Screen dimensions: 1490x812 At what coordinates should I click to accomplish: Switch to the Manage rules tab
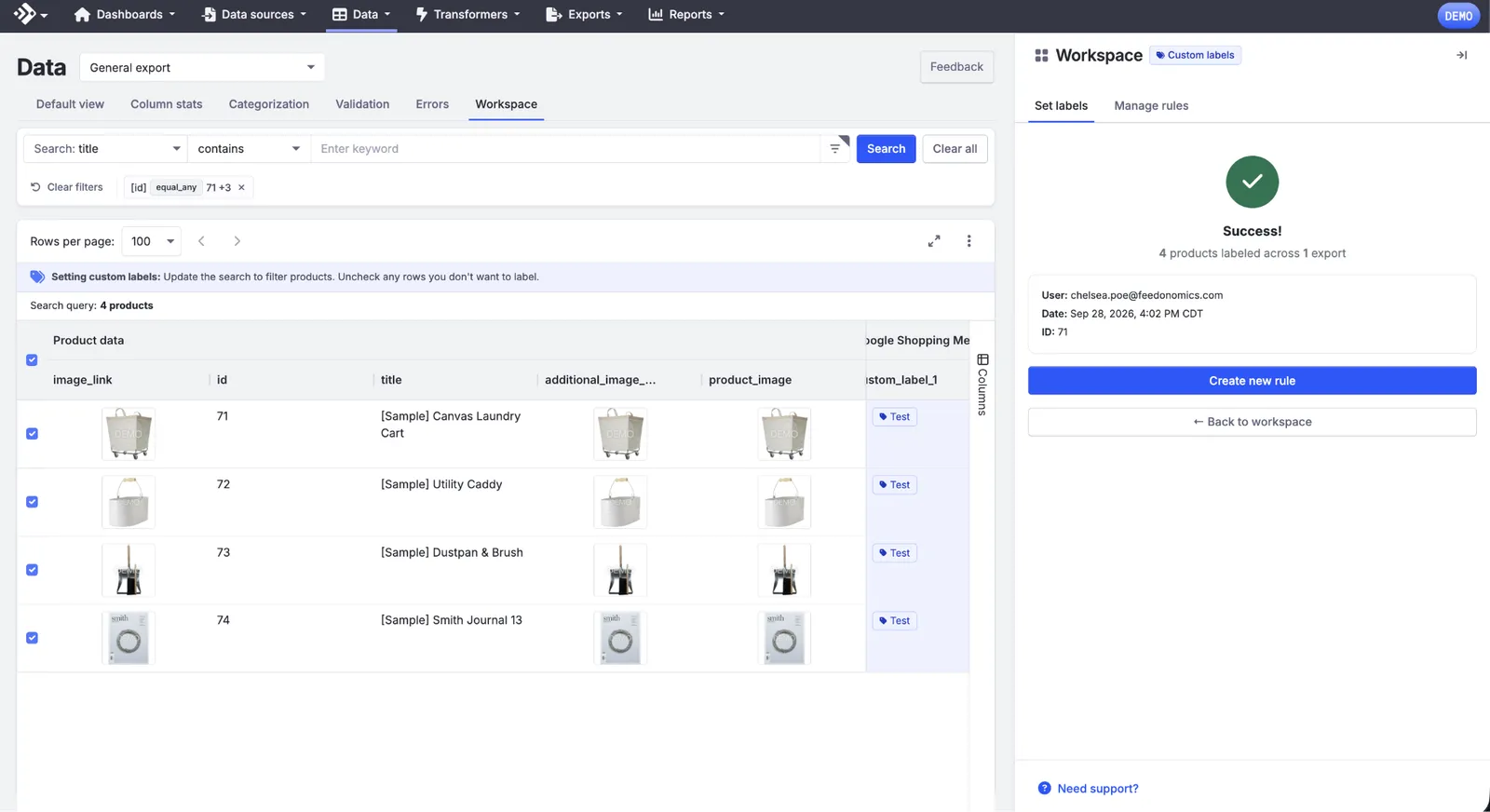tap(1151, 106)
